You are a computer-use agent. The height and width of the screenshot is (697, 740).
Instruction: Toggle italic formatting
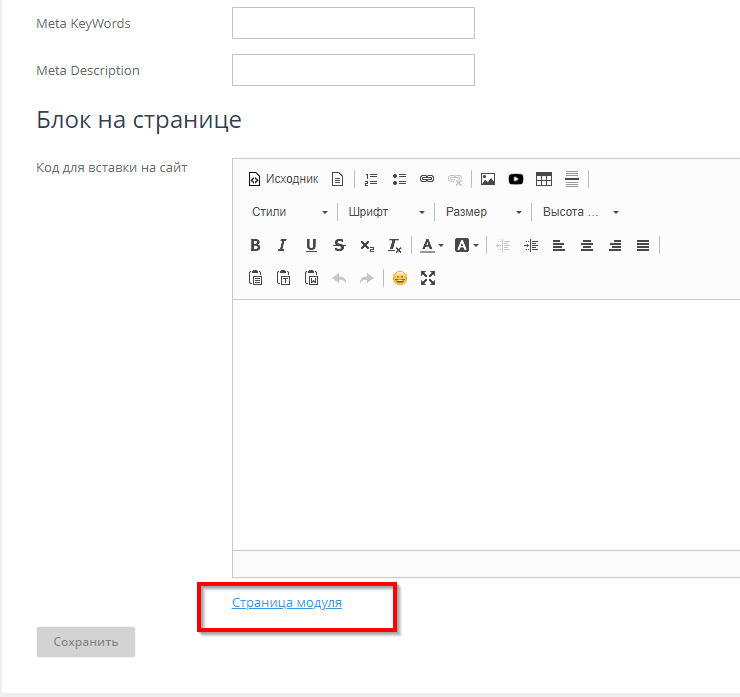tap(283, 245)
